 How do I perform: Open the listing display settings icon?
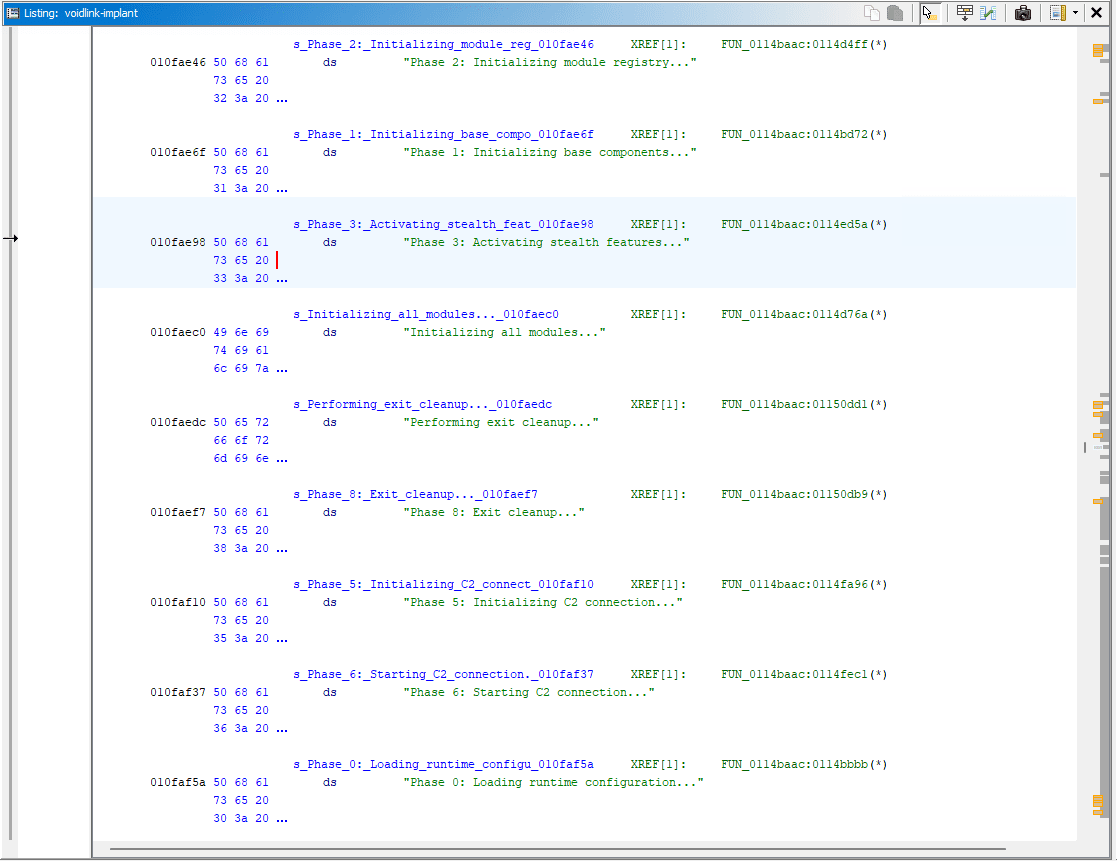[1056, 13]
